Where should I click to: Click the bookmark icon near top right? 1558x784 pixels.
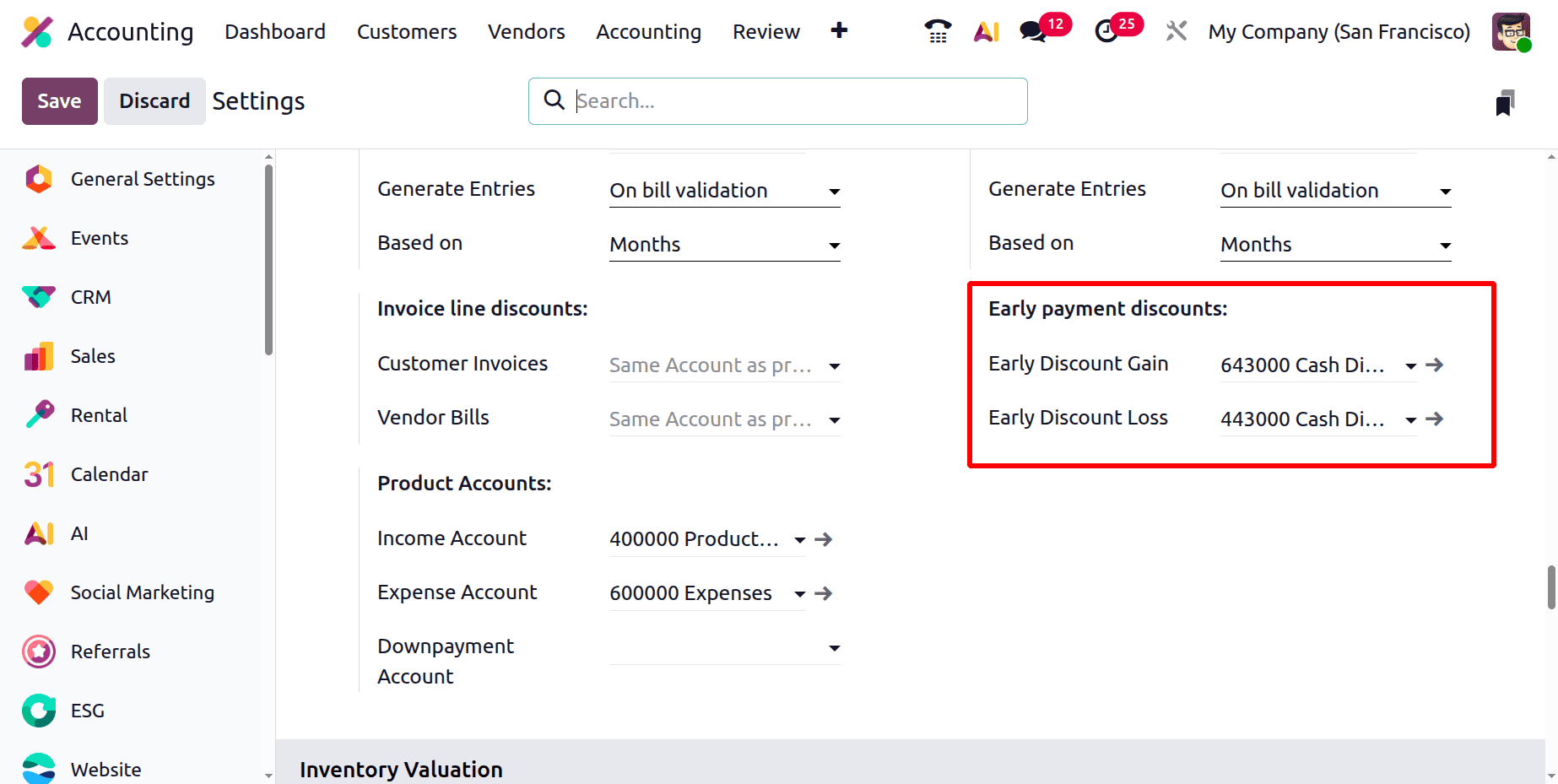point(1506,101)
